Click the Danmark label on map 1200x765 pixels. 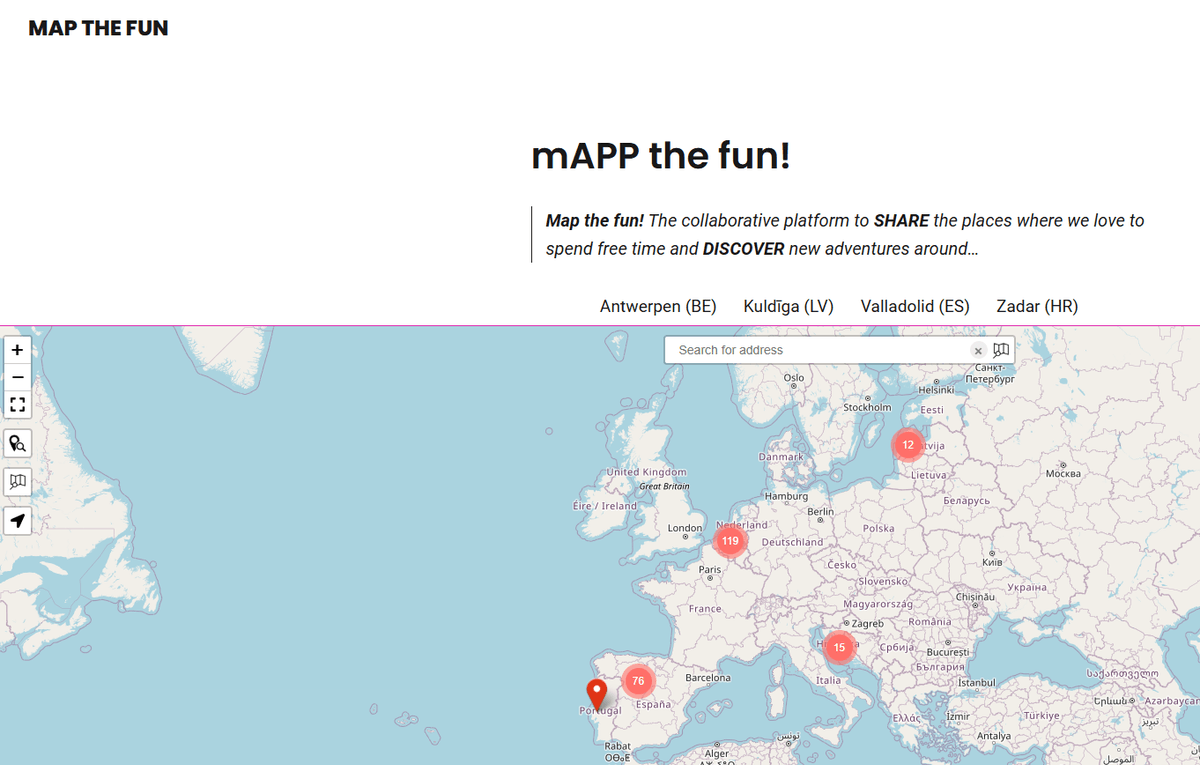(x=781, y=456)
